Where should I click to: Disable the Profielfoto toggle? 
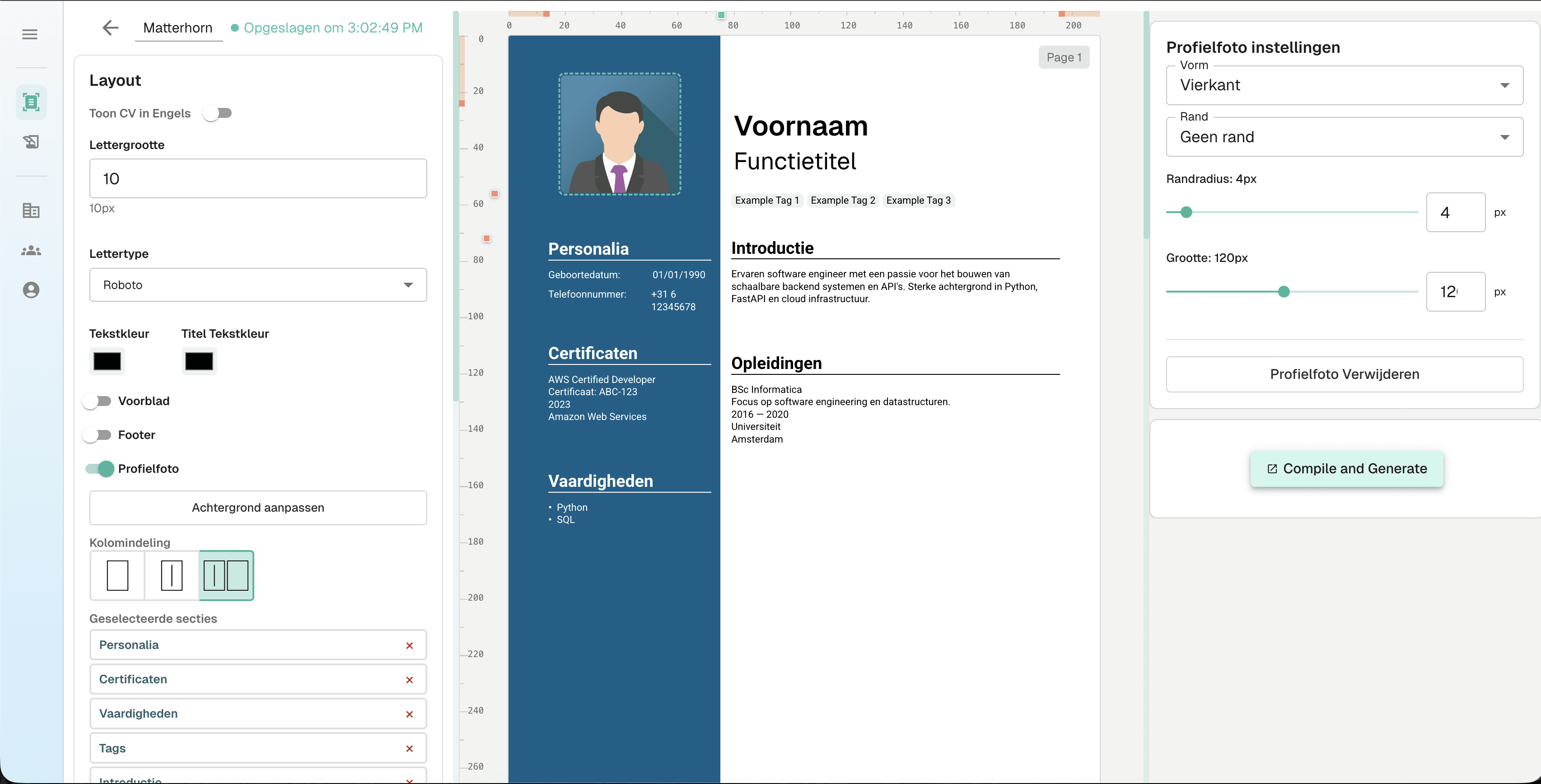100,469
